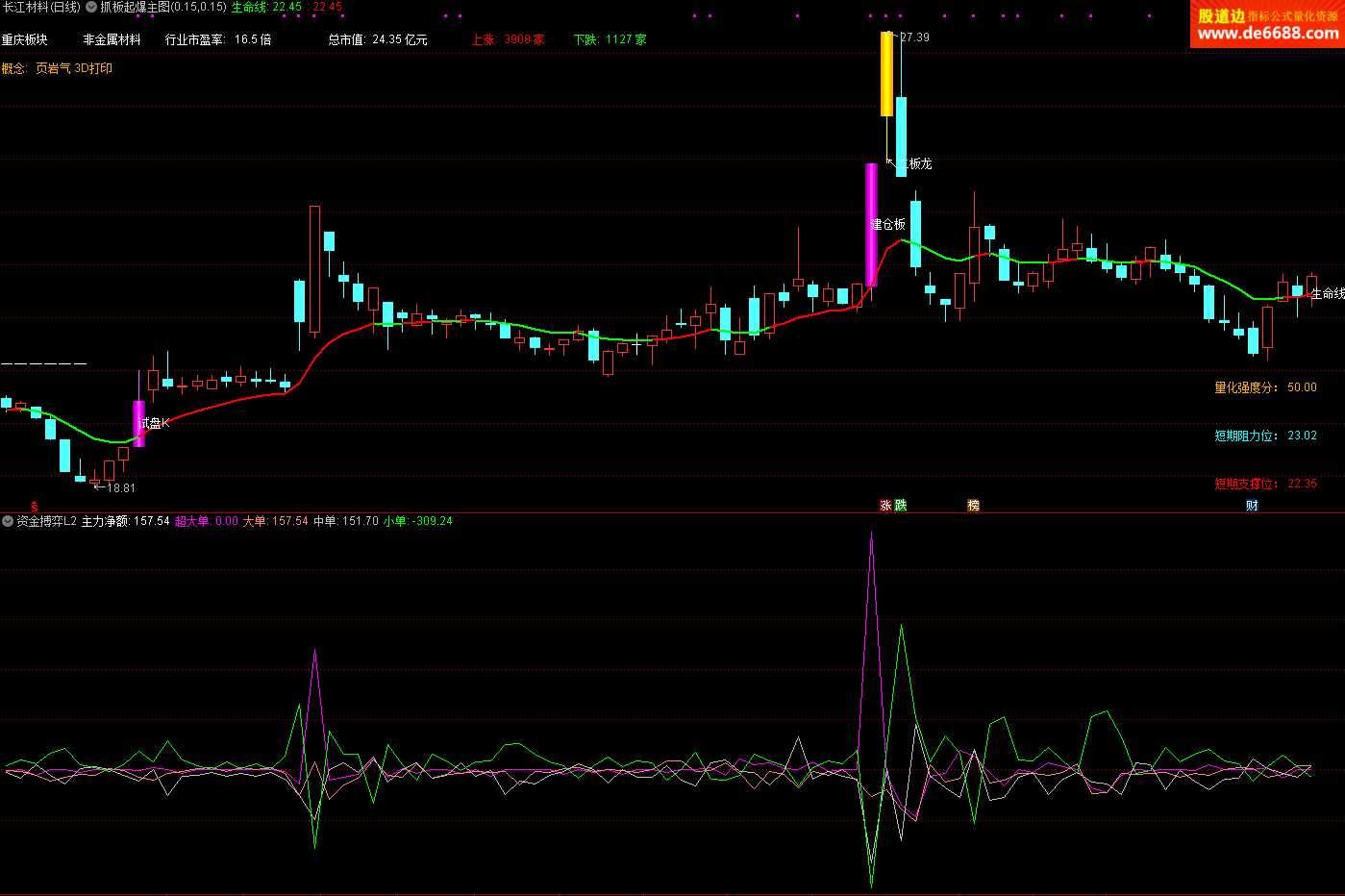
Task: Click the 榜 event marker icon
Action: coord(973,506)
